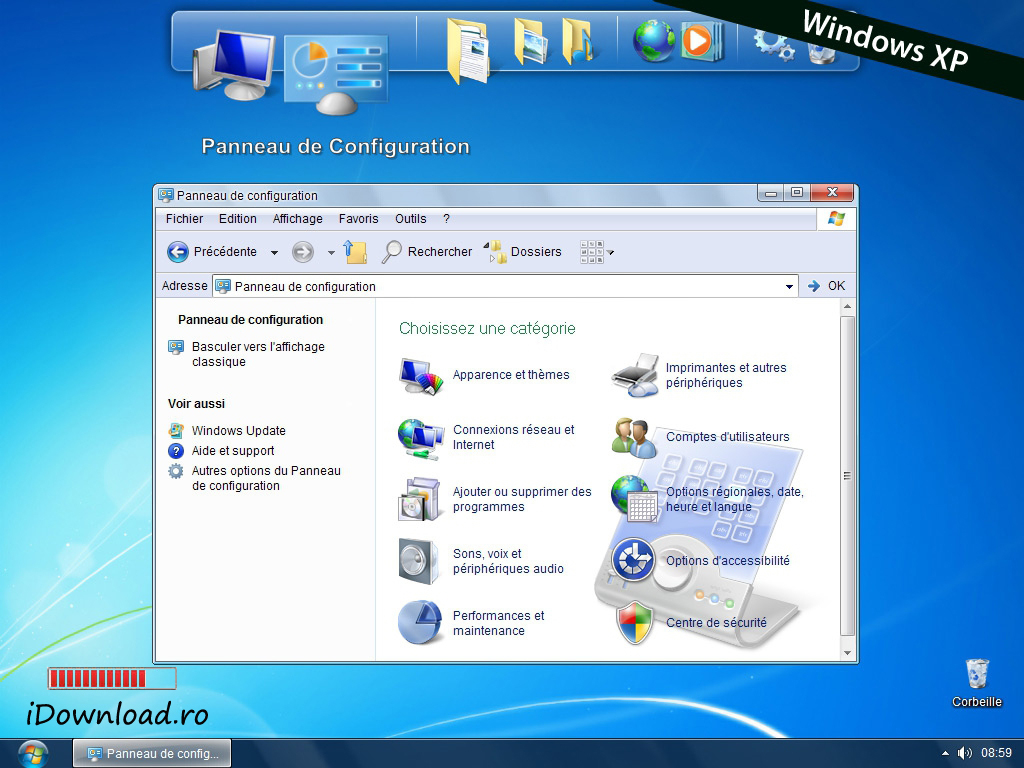Open the Windows Update link
Viewport: 1024px width, 768px height.
(238, 431)
